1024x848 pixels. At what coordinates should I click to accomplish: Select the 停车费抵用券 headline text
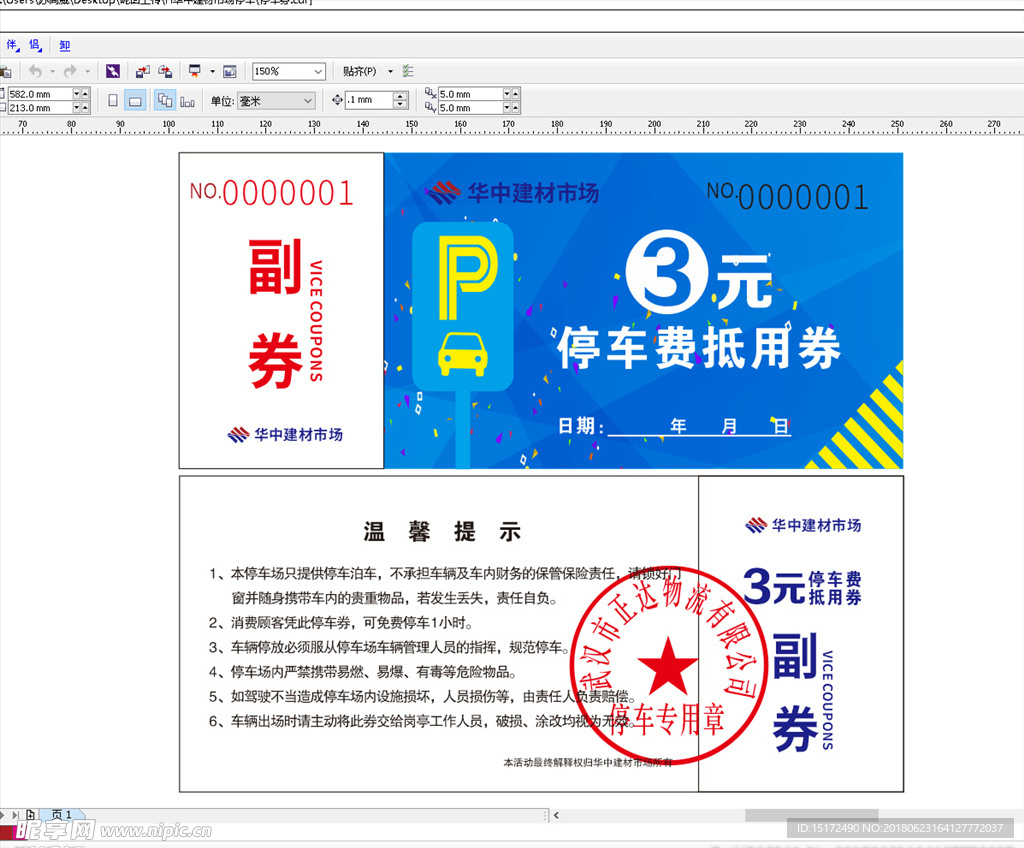pyautogui.click(x=699, y=348)
